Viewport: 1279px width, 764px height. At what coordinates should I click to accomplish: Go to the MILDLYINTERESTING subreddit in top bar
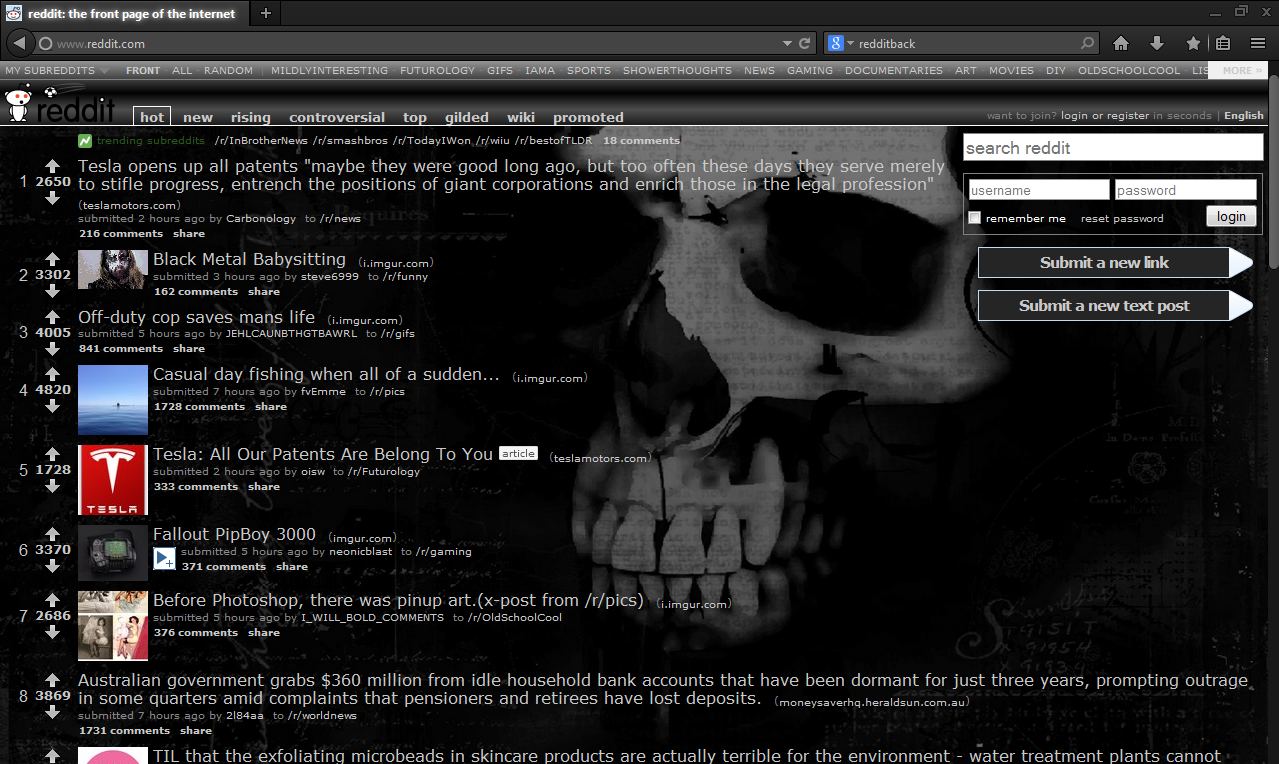[x=329, y=71]
